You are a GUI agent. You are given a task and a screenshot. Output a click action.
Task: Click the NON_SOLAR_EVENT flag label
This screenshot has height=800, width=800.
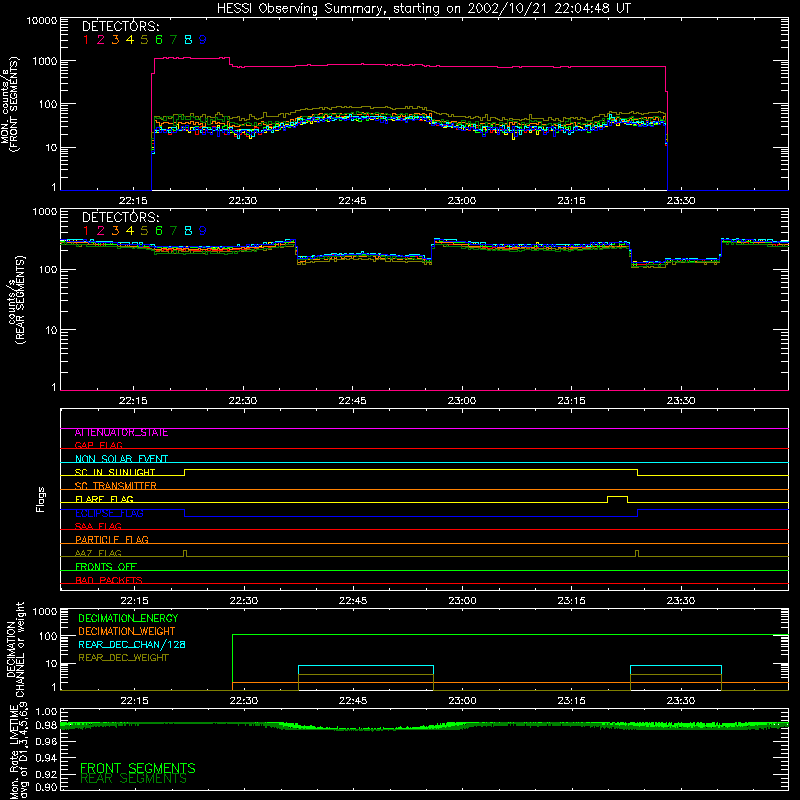point(121,459)
